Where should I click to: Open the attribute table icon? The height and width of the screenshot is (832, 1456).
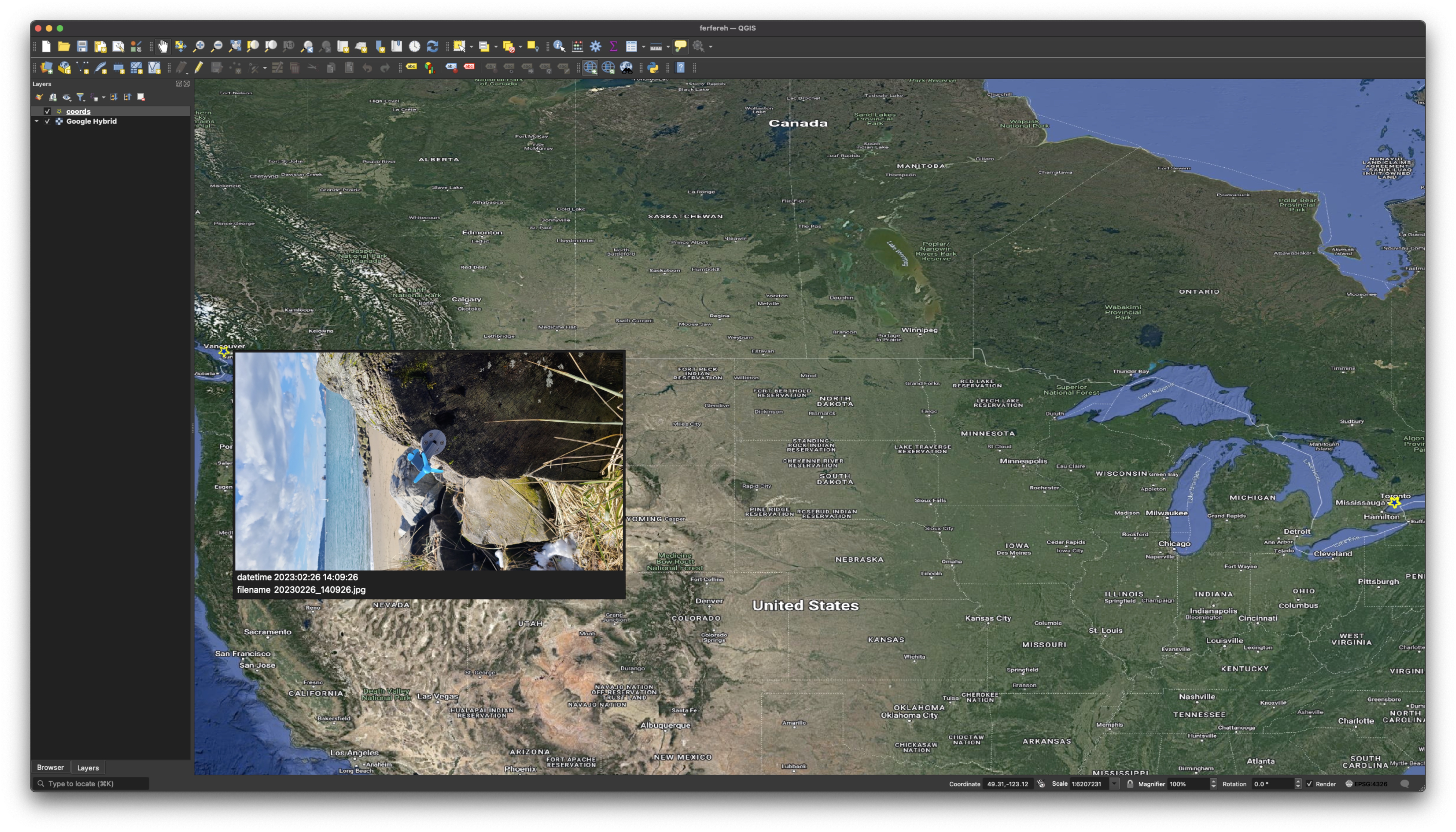[x=632, y=47]
